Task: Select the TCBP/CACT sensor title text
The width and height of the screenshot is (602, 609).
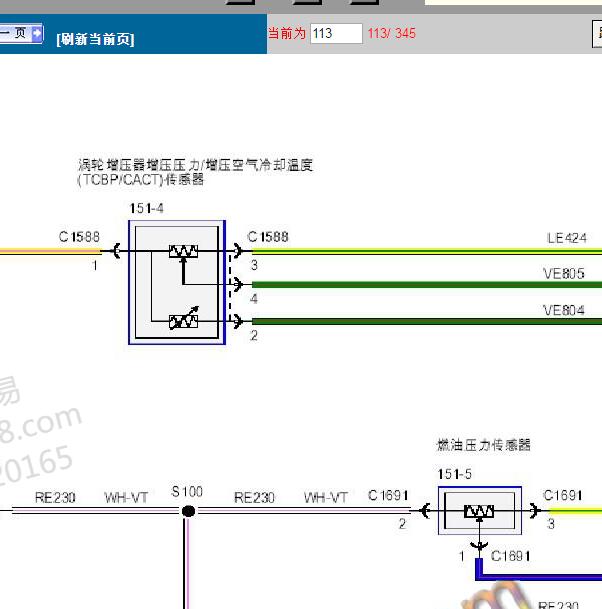Action: tap(195, 172)
